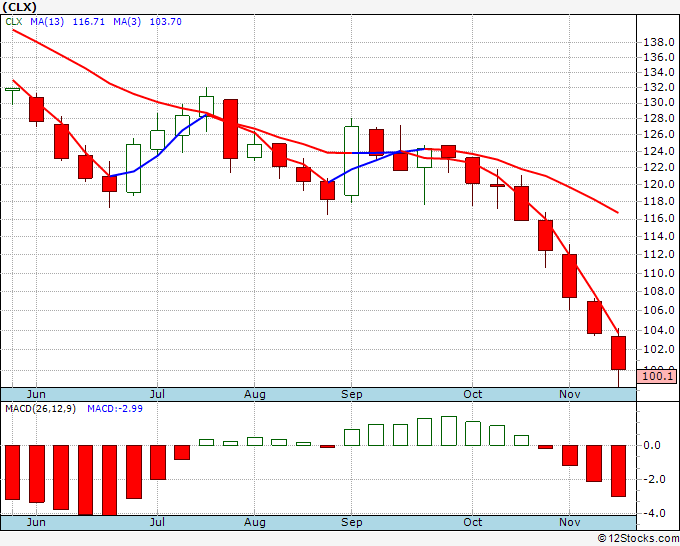Select Oct on the MACD timeline

[472, 522]
